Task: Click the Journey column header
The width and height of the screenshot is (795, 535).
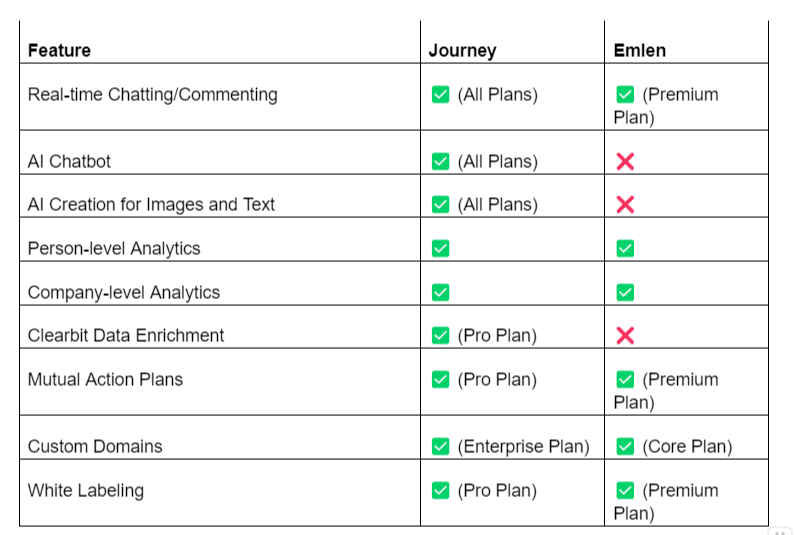Action: point(462,50)
